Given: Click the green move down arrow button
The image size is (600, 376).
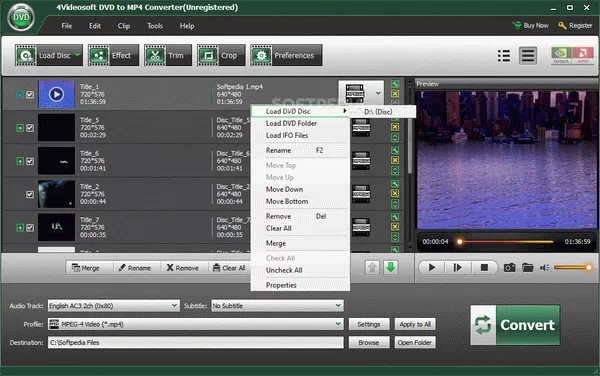Looking at the screenshot, I should pyautogui.click(x=391, y=267).
